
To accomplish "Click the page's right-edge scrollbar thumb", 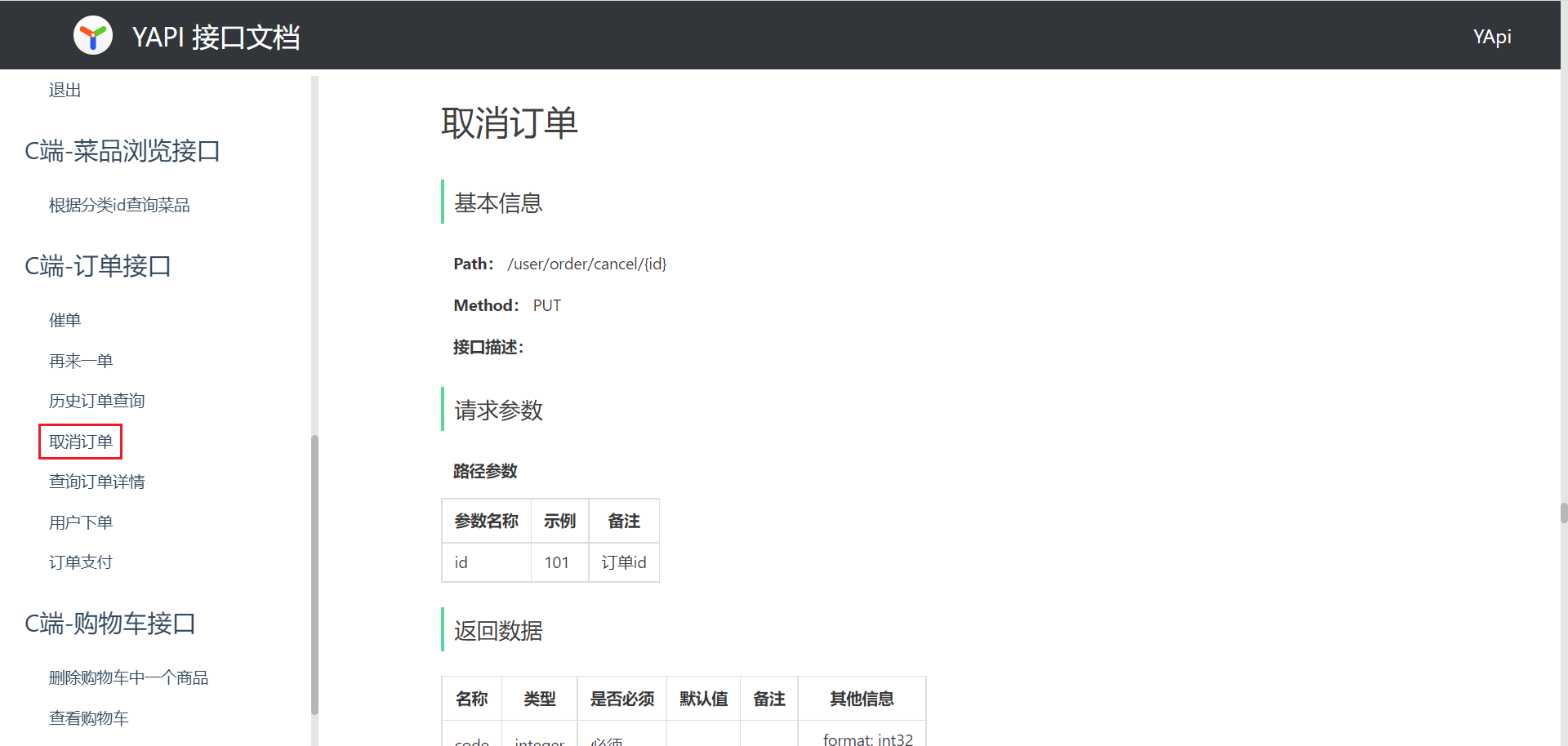I will (x=1563, y=513).
